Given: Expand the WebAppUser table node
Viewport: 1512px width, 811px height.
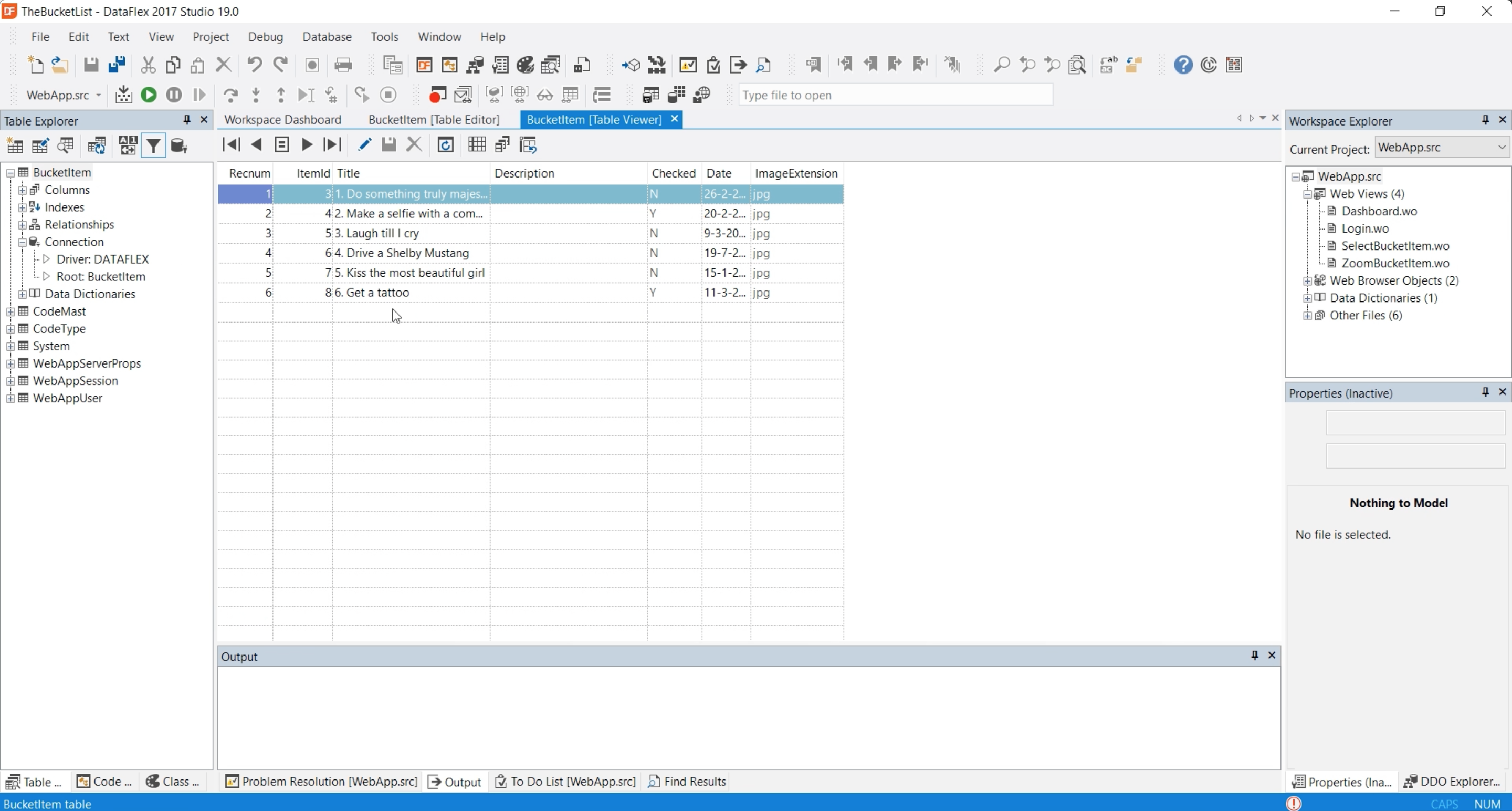Looking at the screenshot, I should click(x=10, y=399).
